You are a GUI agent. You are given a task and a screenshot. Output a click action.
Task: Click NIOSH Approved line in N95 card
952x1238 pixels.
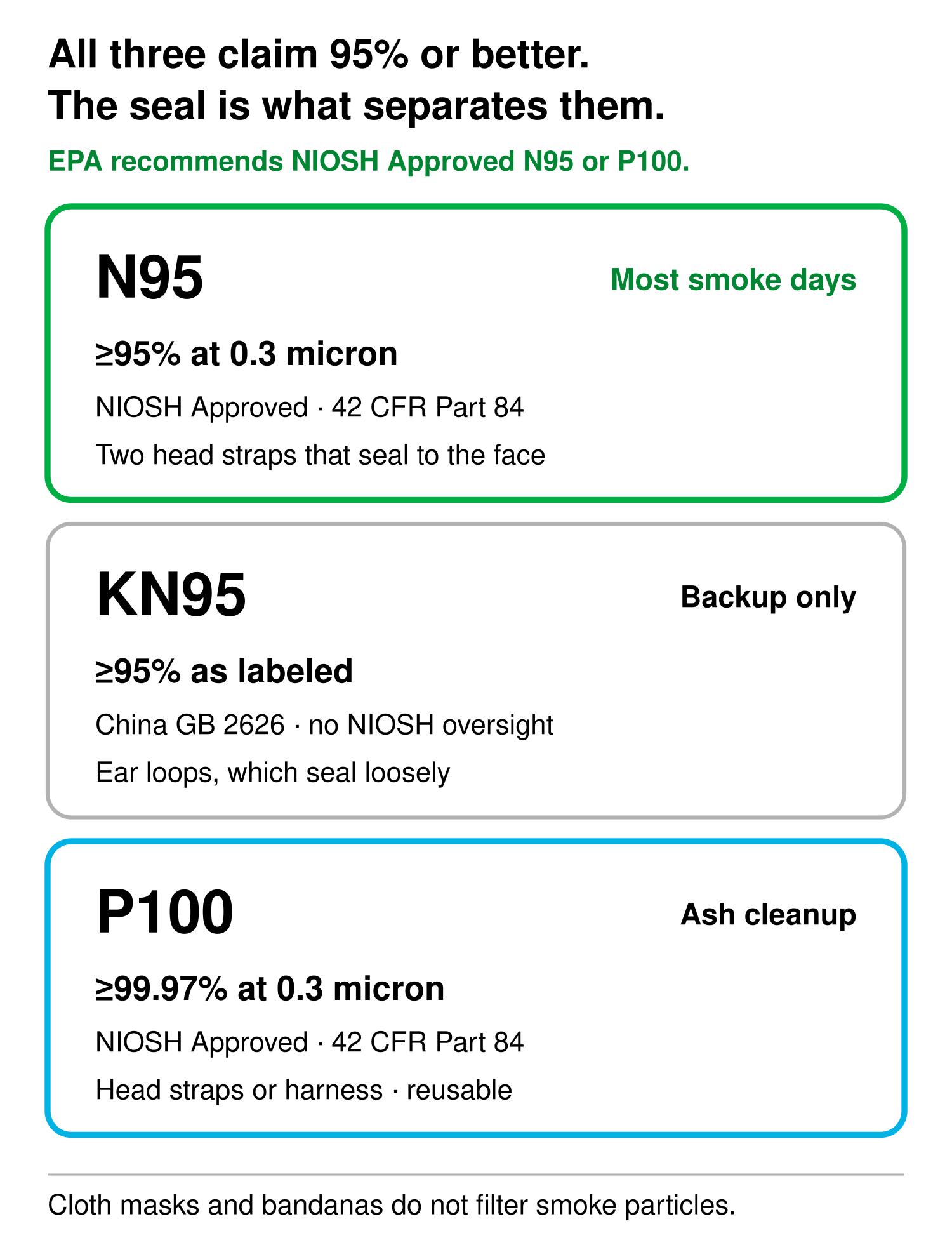click(310, 408)
